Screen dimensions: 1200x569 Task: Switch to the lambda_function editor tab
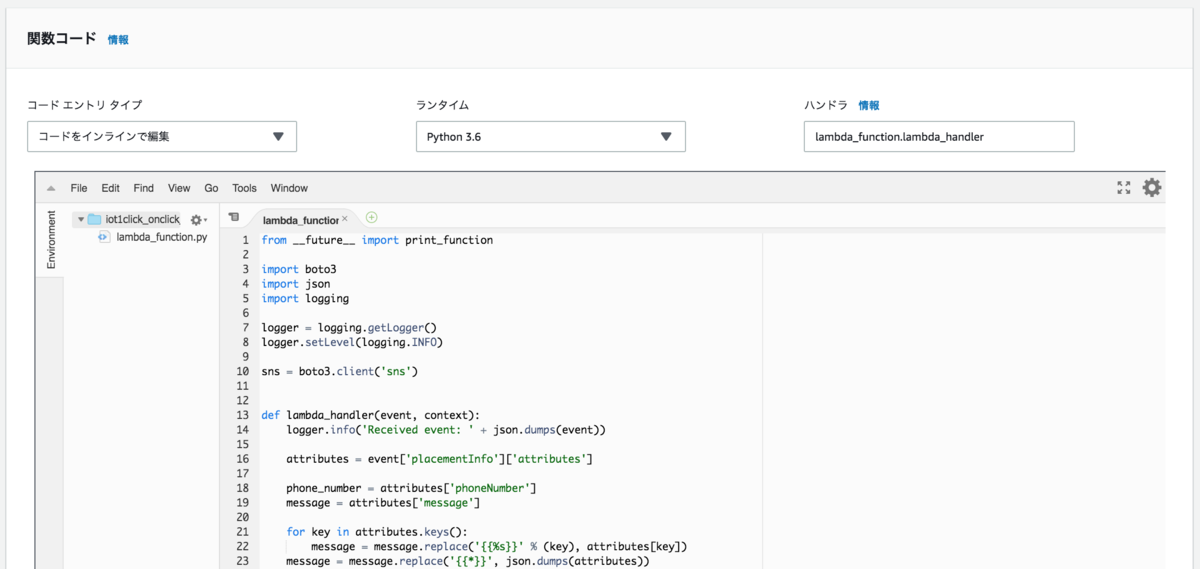(300, 219)
